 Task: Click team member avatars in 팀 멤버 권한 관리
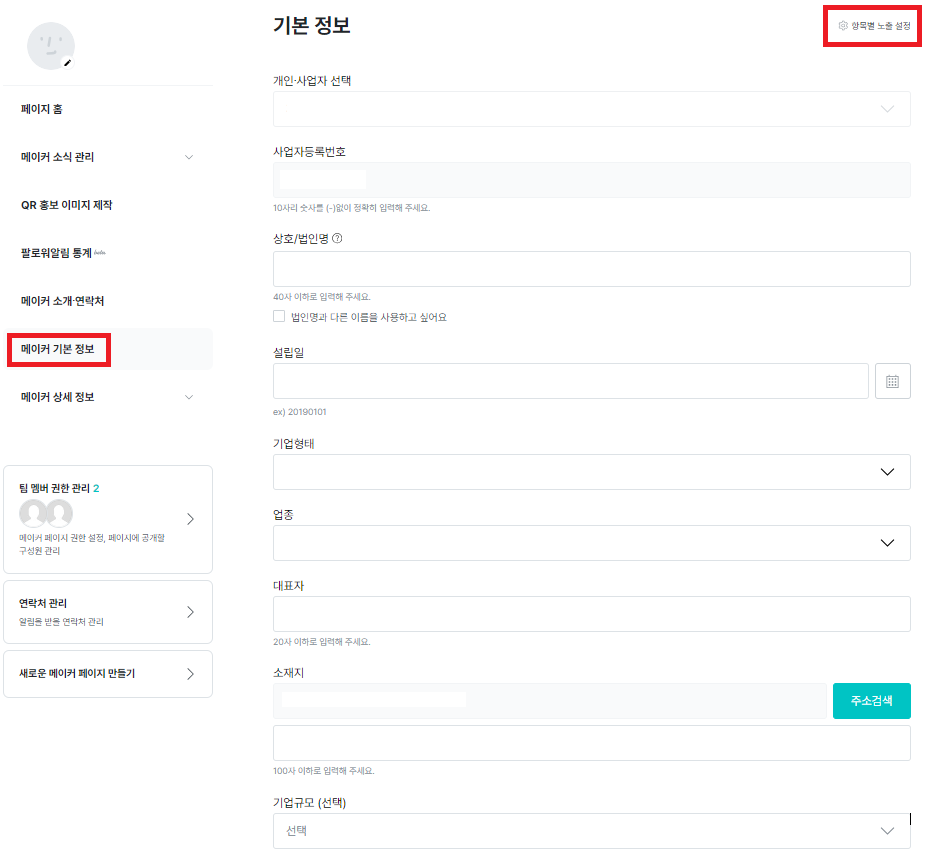click(46, 514)
